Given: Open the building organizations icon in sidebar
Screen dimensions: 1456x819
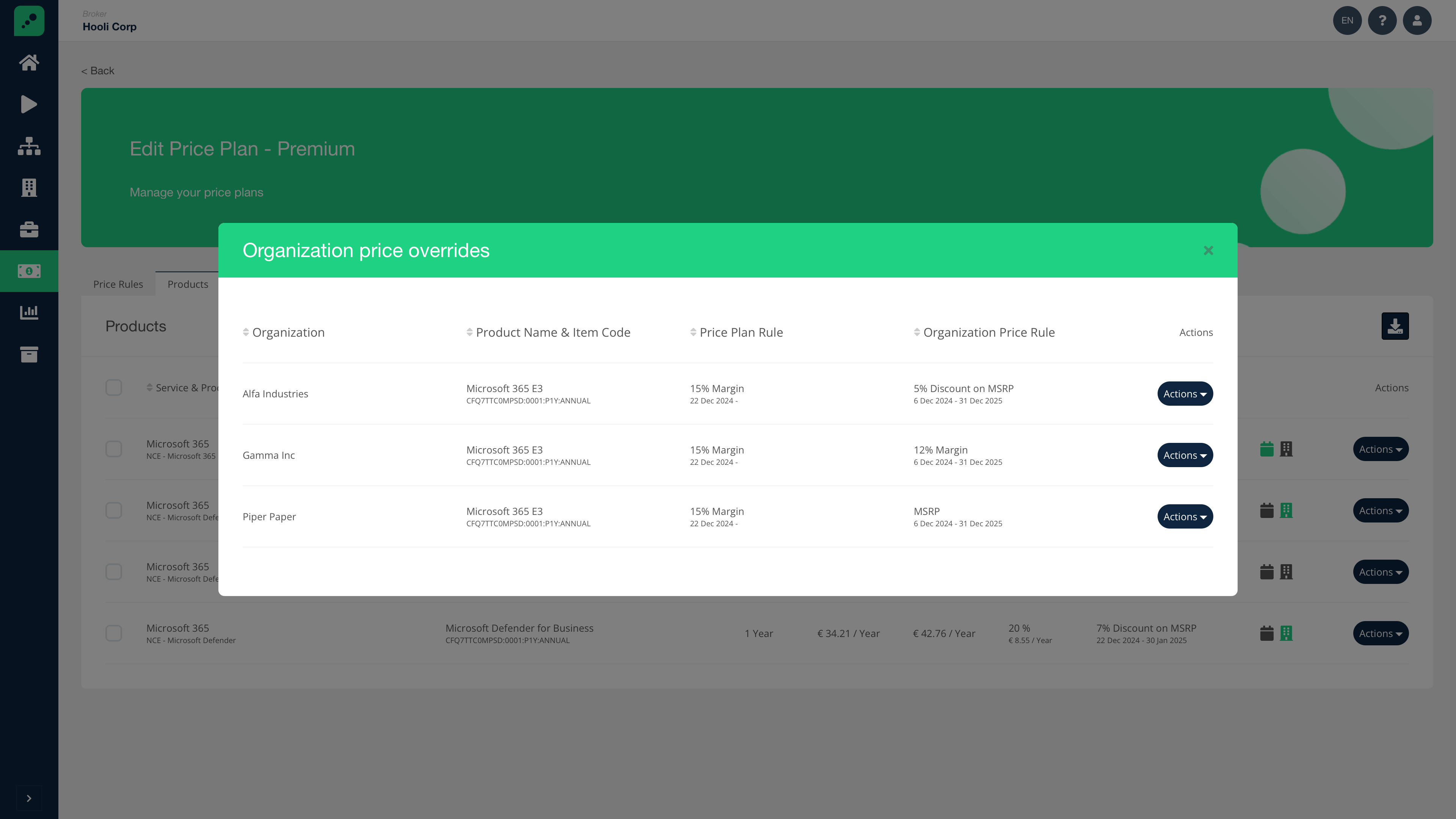Looking at the screenshot, I should pyautogui.click(x=29, y=188).
